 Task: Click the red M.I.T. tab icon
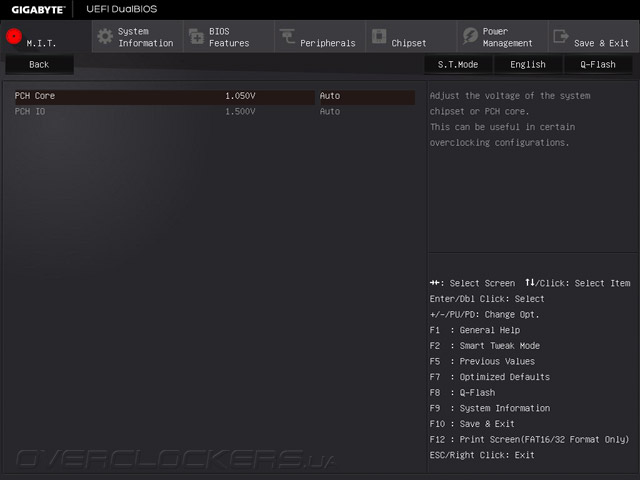[14, 36]
